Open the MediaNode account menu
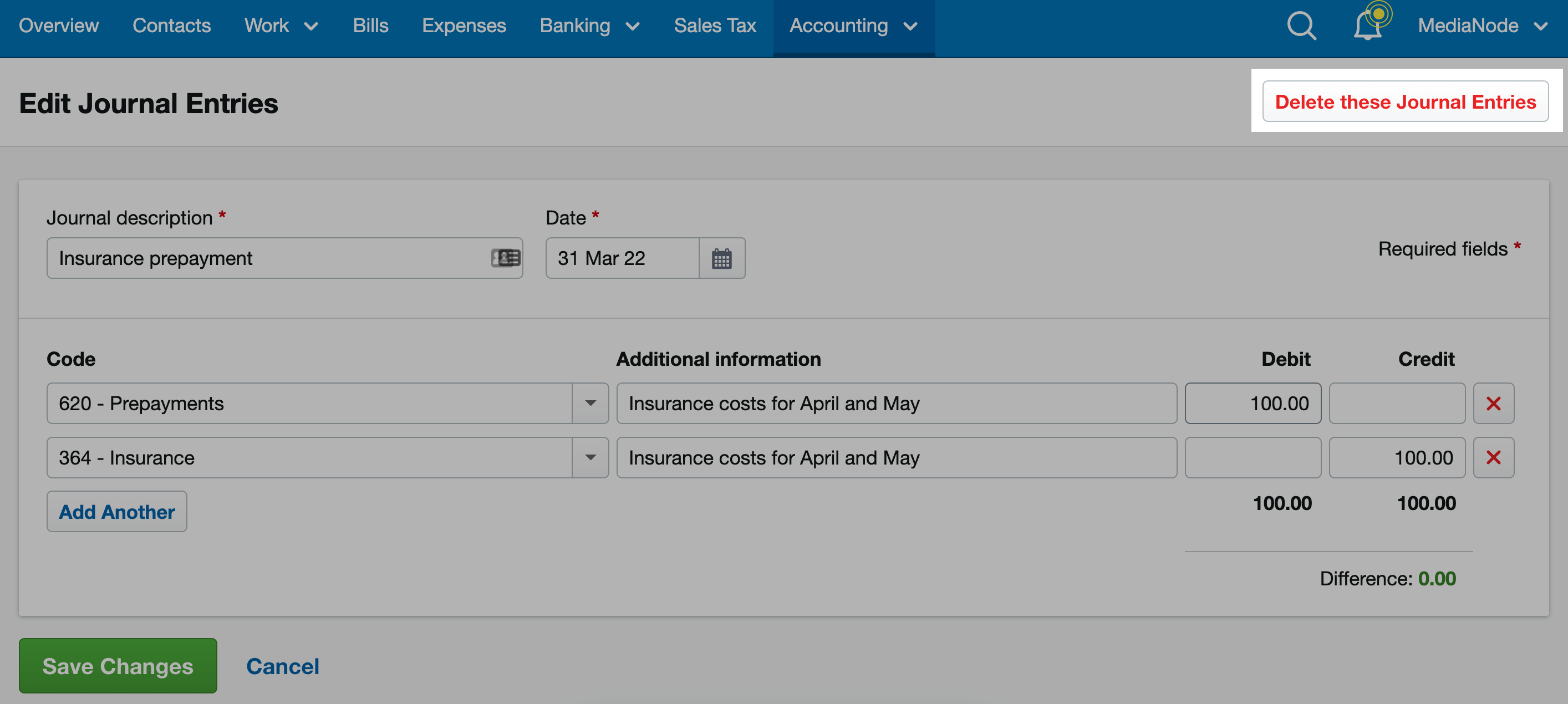1568x704 pixels. click(x=1483, y=26)
